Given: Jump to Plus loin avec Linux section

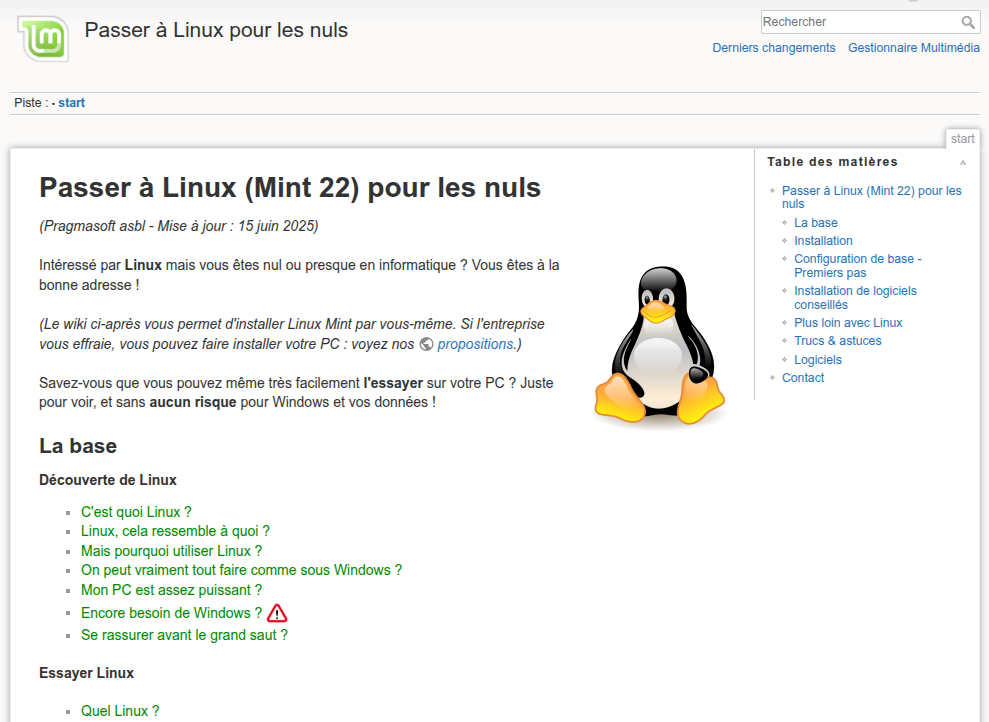Looking at the screenshot, I should click(x=848, y=323).
